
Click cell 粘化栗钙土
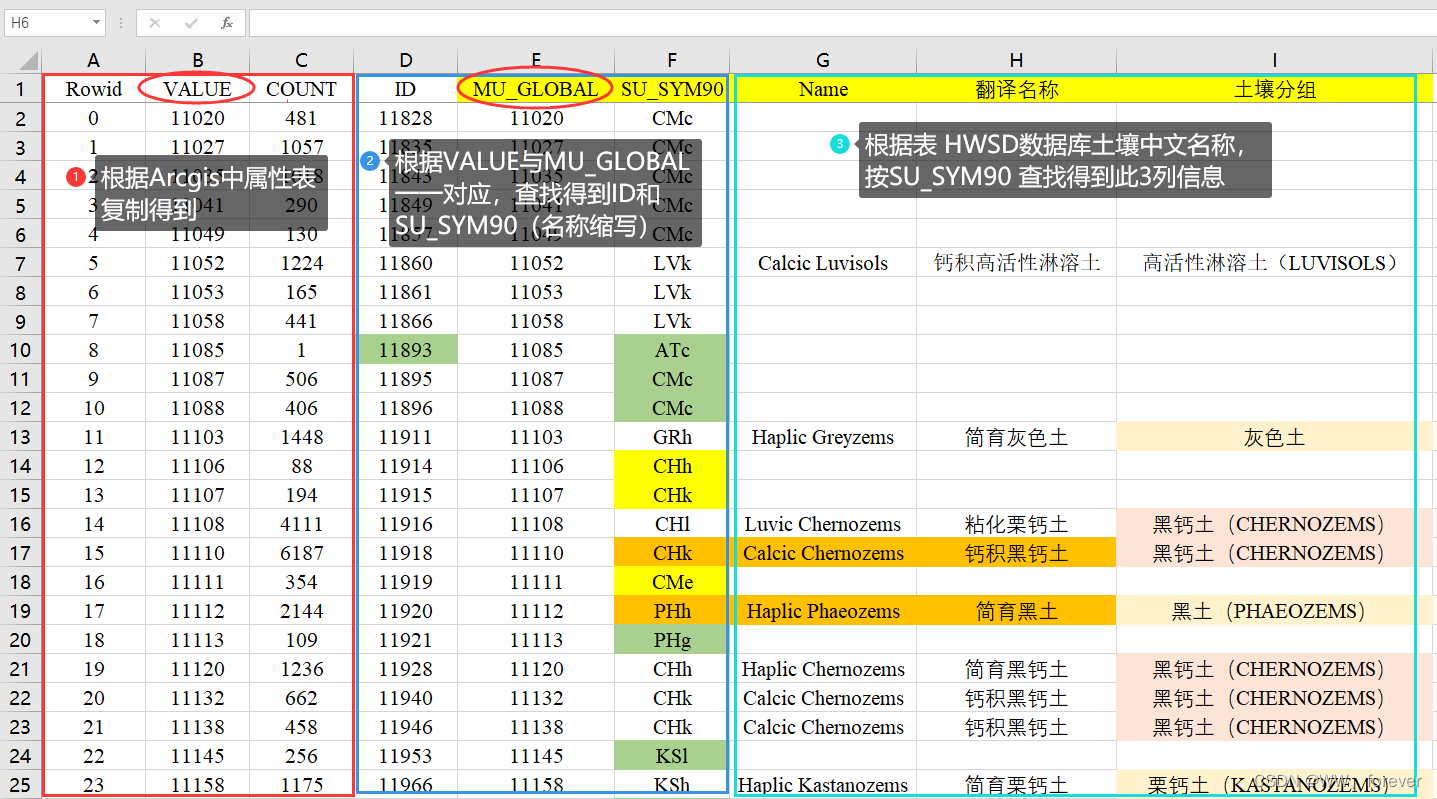click(x=1017, y=524)
